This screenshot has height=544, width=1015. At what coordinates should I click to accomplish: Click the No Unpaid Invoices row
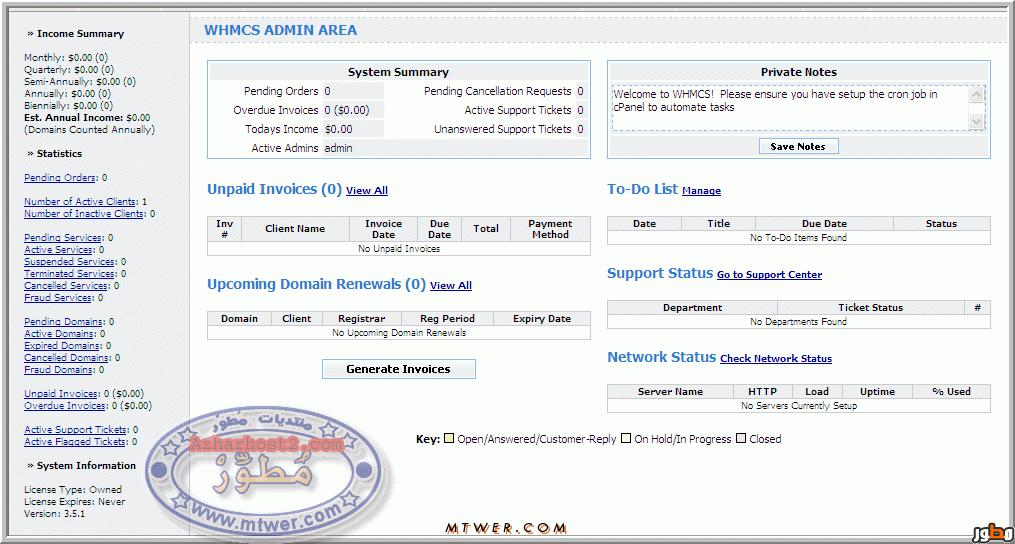[x=399, y=249]
